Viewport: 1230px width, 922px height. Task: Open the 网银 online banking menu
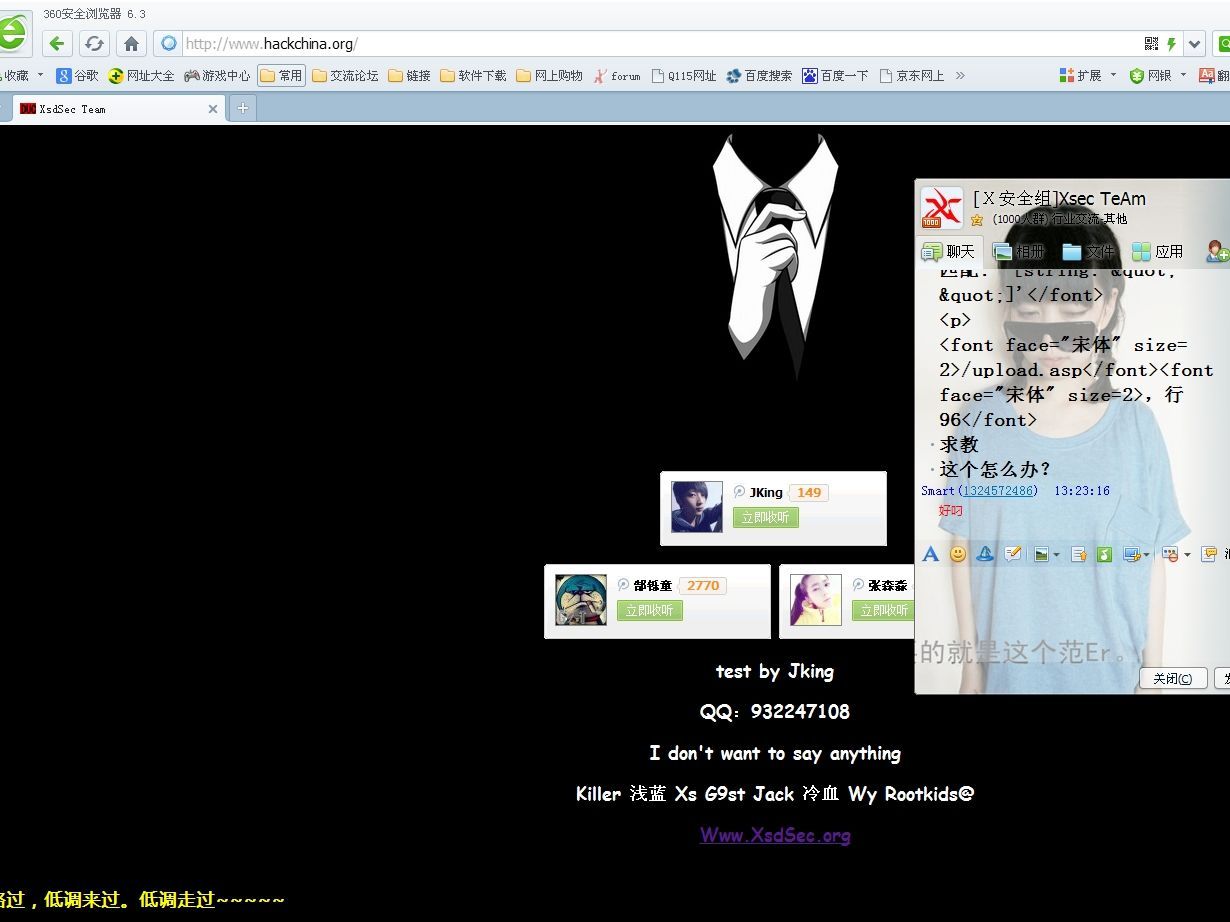[1157, 75]
